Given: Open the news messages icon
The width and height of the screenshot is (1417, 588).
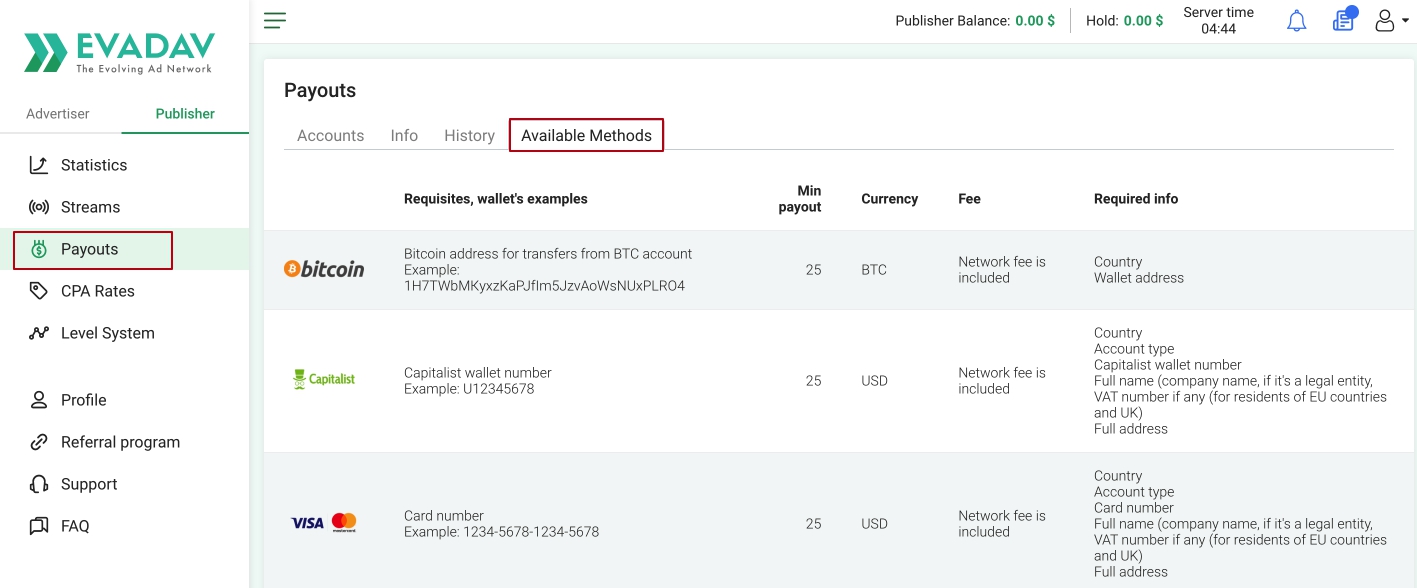Looking at the screenshot, I should [x=1344, y=20].
